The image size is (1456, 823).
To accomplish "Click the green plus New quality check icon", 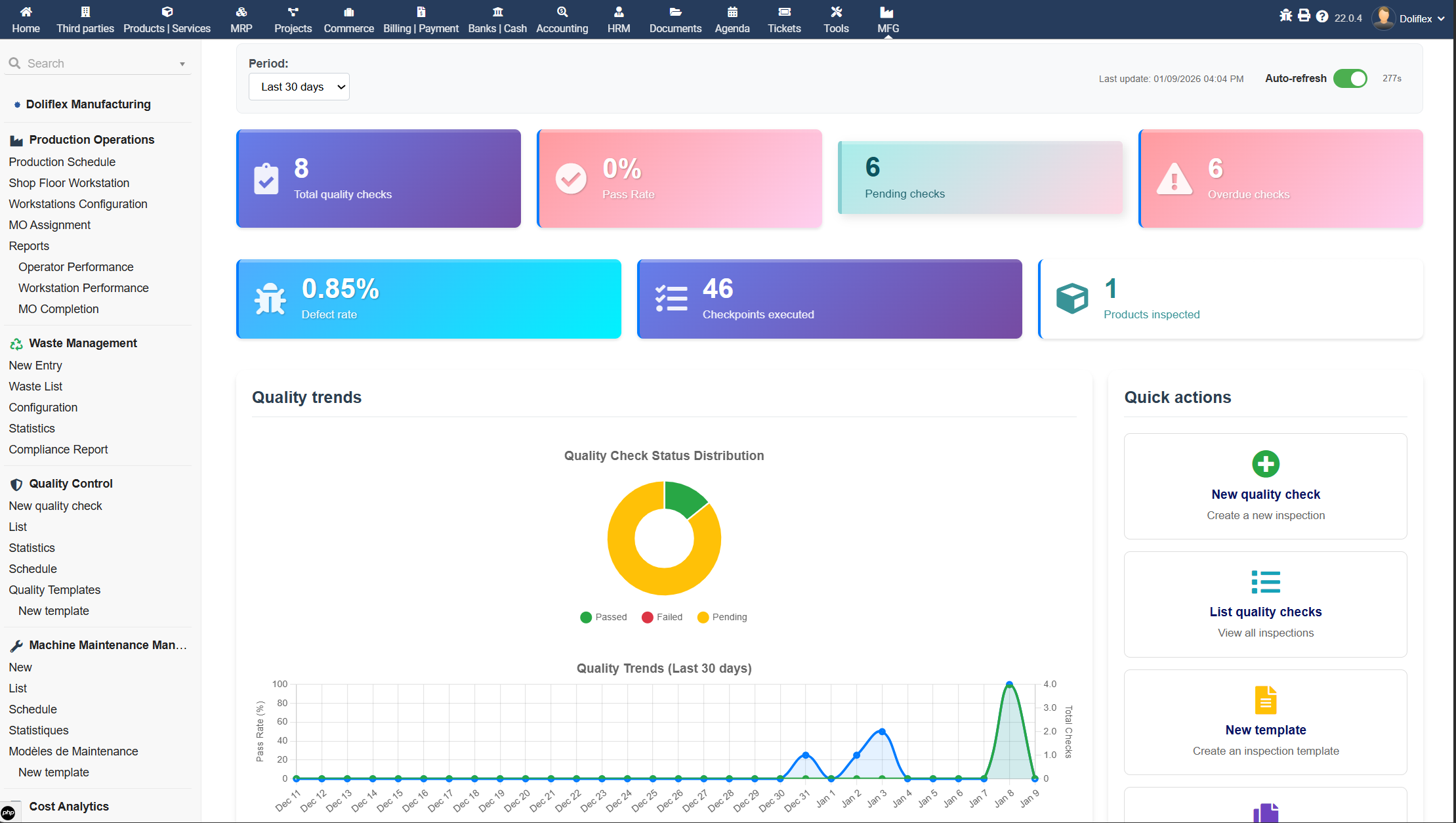I will coord(1265,464).
